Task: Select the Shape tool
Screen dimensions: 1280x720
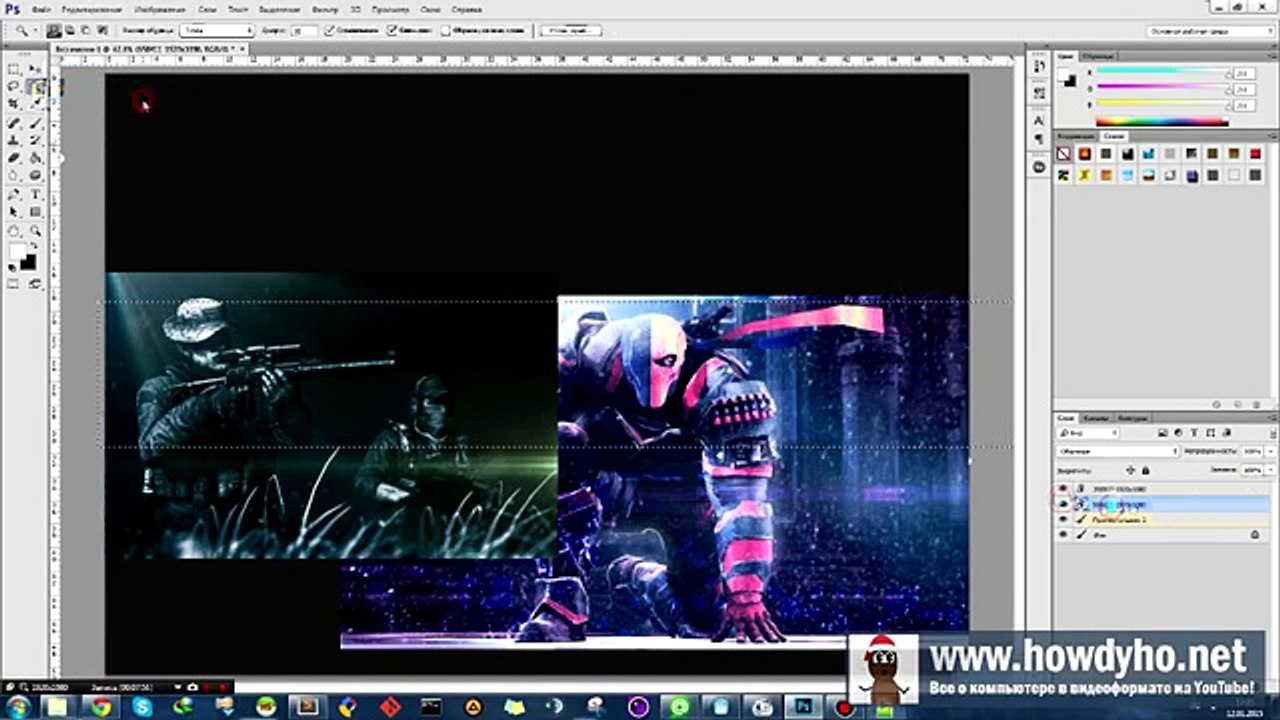Action: coord(35,212)
